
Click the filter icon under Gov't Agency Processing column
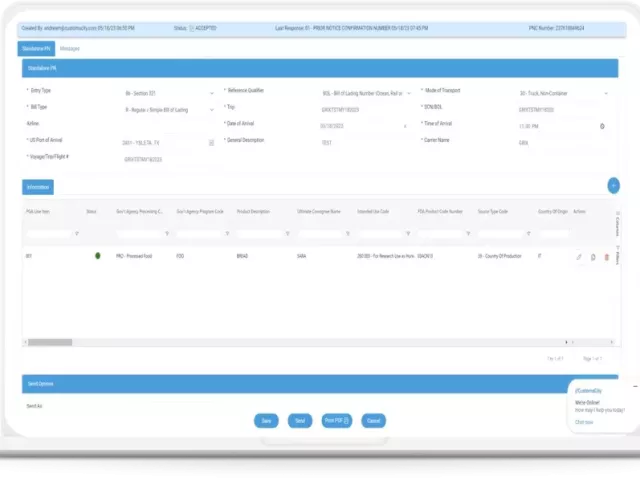tap(167, 233)
